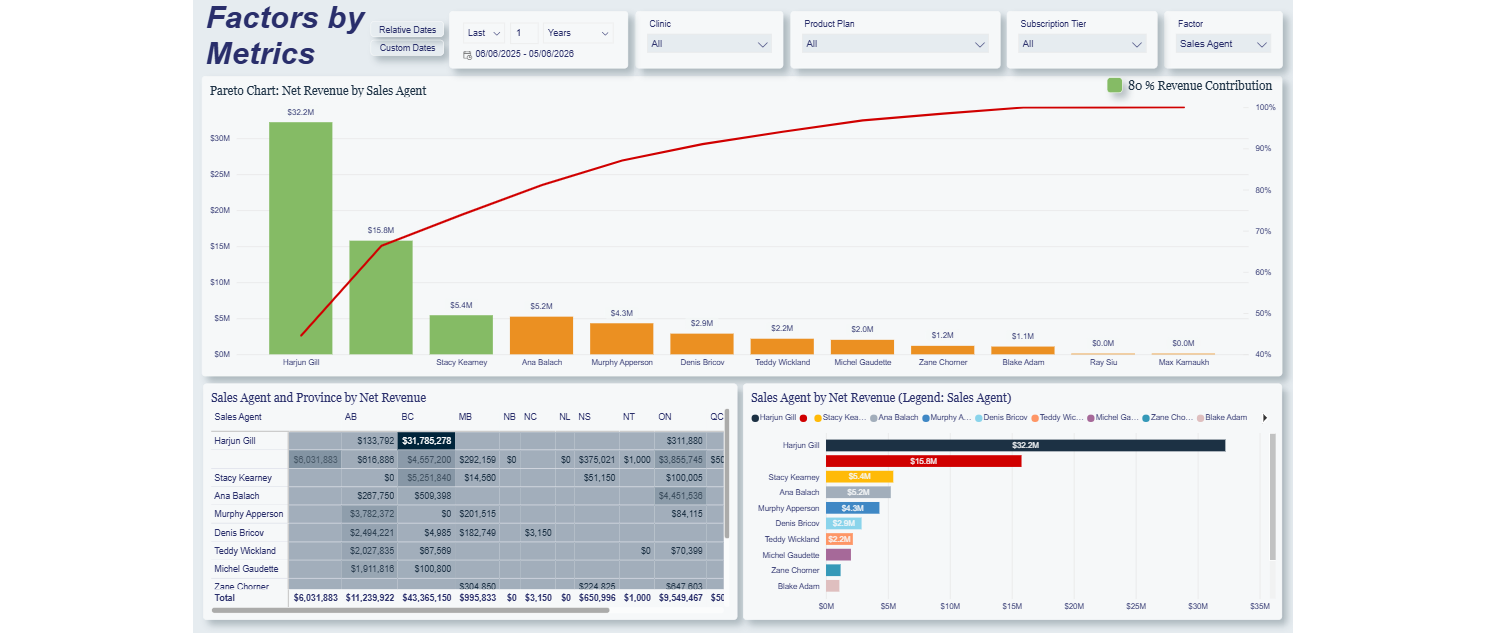Click Zane Chorner's $1.2M Pareto bar
Viewport: 1487px width, 633px height.
[x=942, y=350]
